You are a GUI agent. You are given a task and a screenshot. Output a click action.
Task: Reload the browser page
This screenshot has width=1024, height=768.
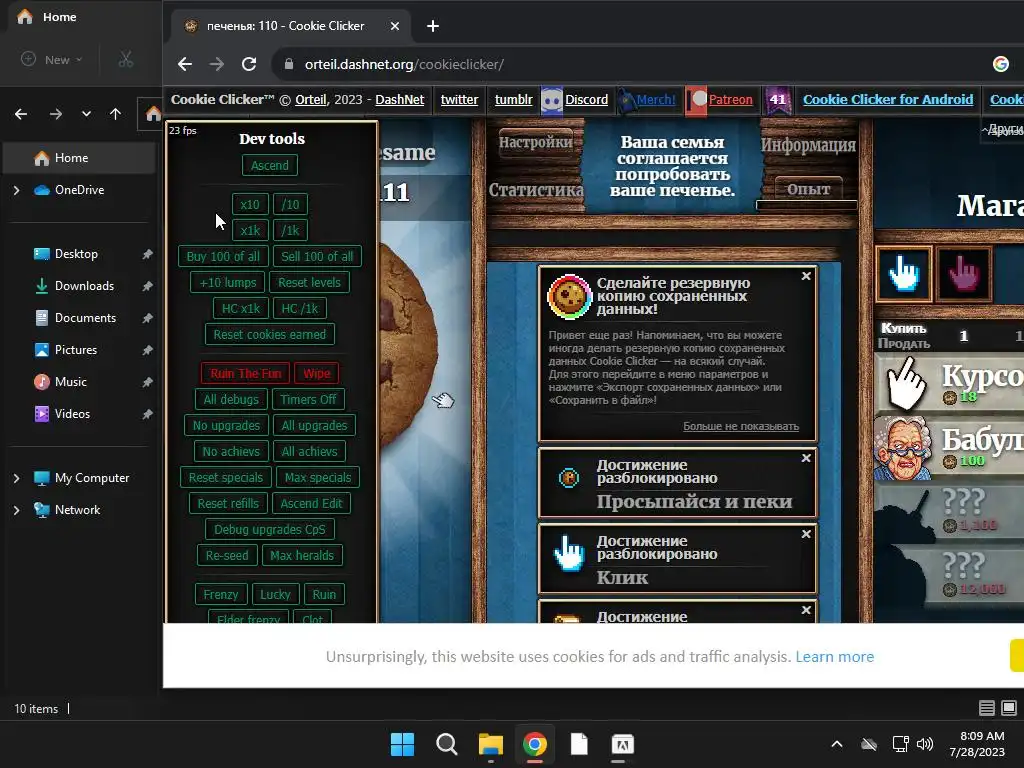[x=249, y=64]
